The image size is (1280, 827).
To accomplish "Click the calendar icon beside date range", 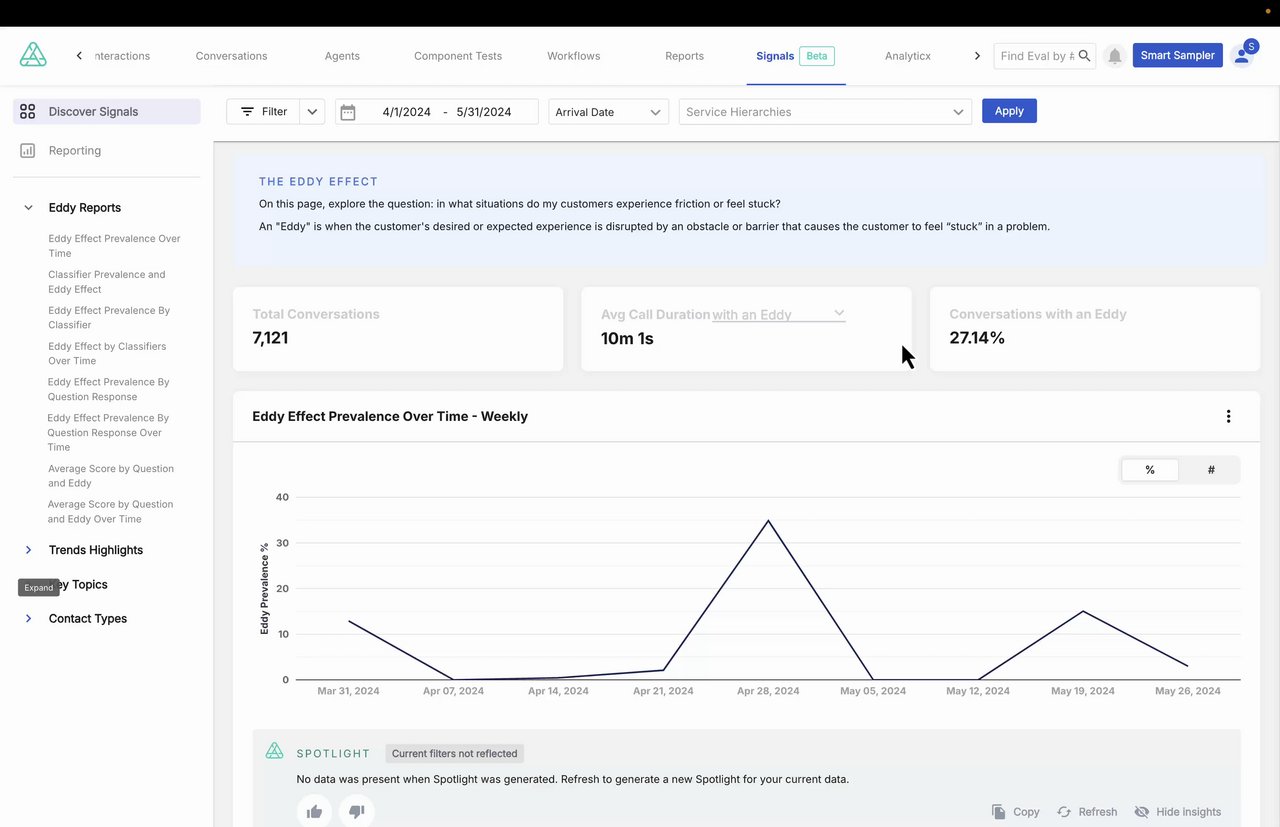I will [x=348, y=112].
